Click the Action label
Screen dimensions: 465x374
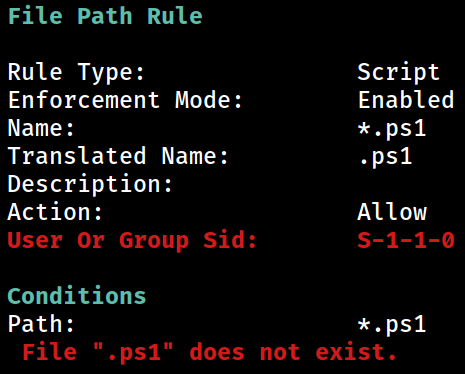55,212
